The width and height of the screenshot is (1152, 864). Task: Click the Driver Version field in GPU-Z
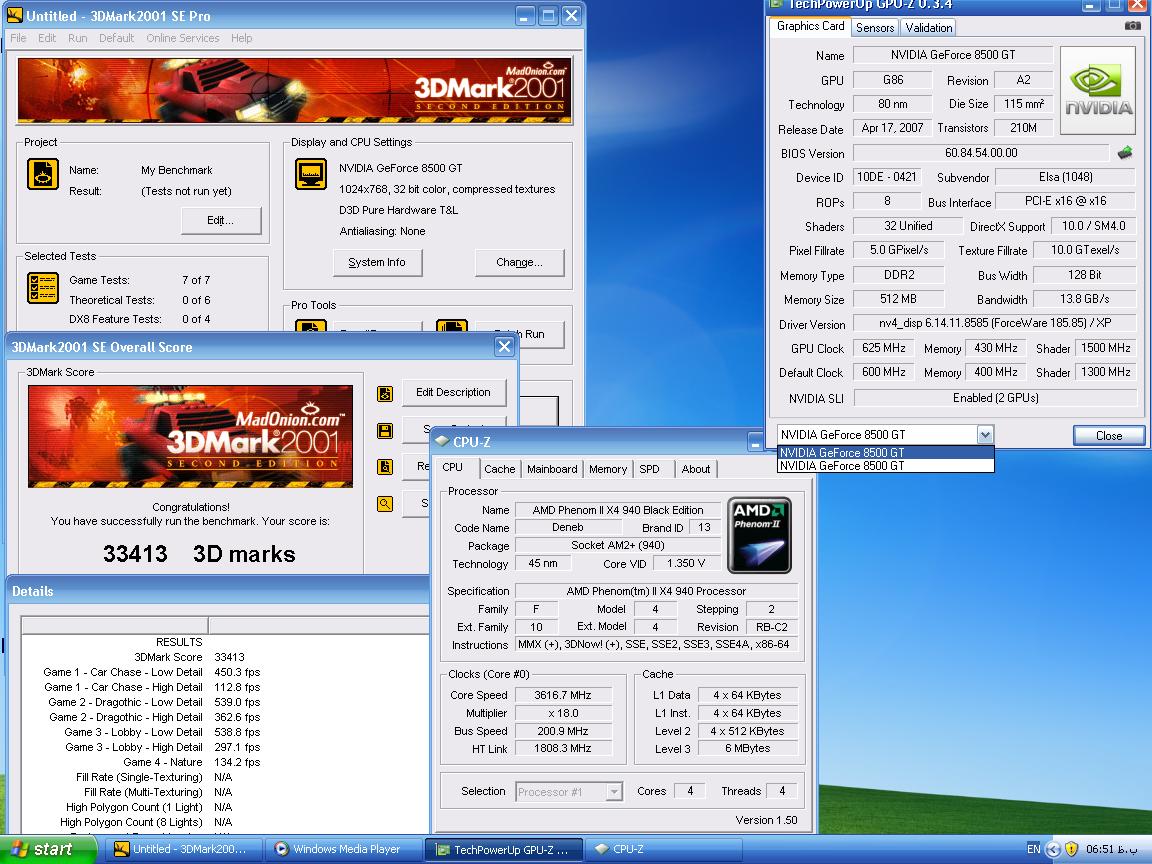995,323
